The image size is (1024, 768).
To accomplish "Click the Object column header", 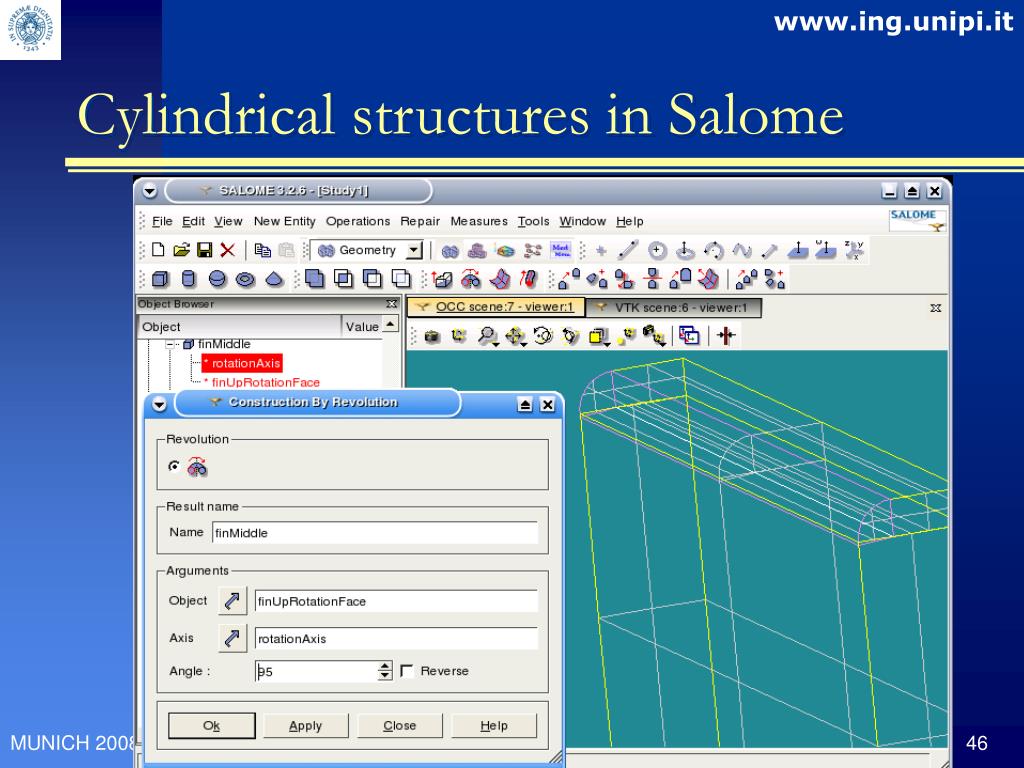I will [240, 327].
